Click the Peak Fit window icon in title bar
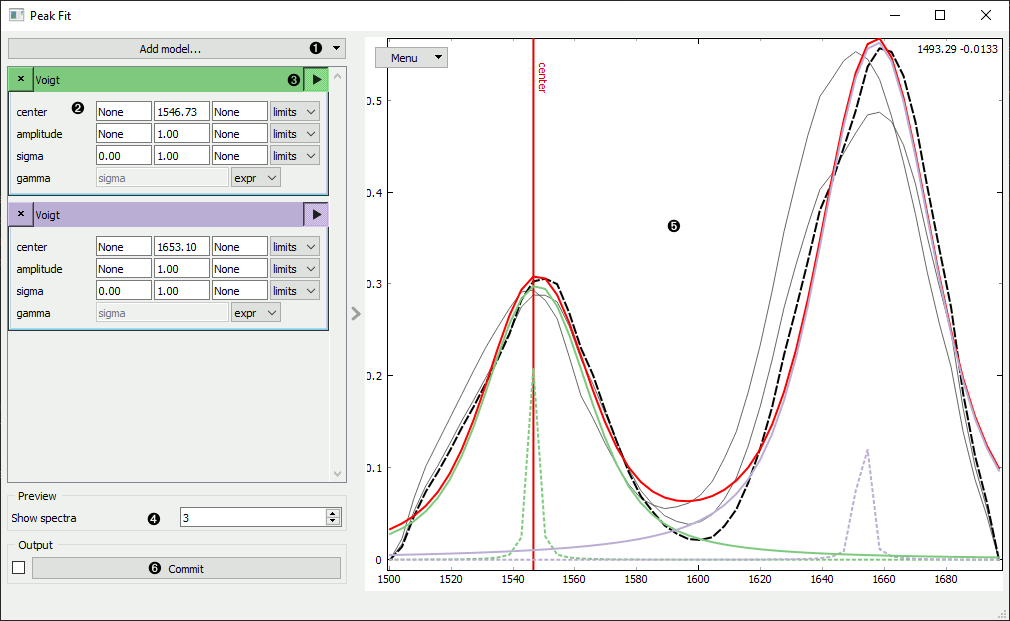 [x=17, y=15]
